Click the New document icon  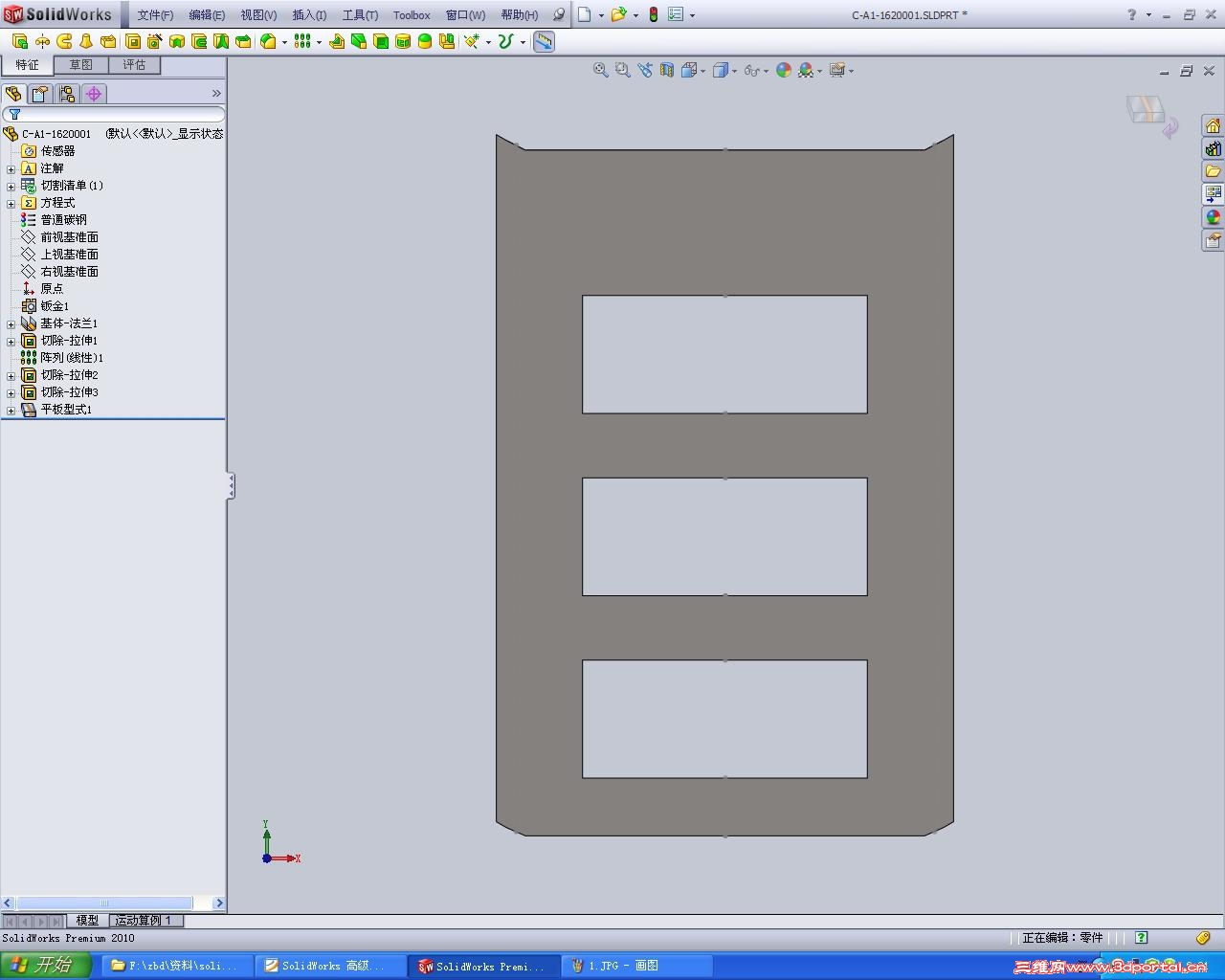[584, 14]
